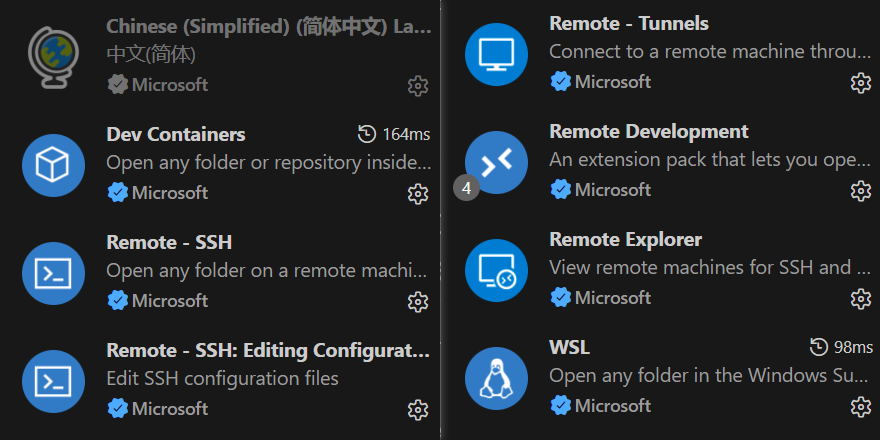The height and width of the screenshot is (440, 880).
Task: Select the Dev Containers extension title
Action: tap(176, 134)
